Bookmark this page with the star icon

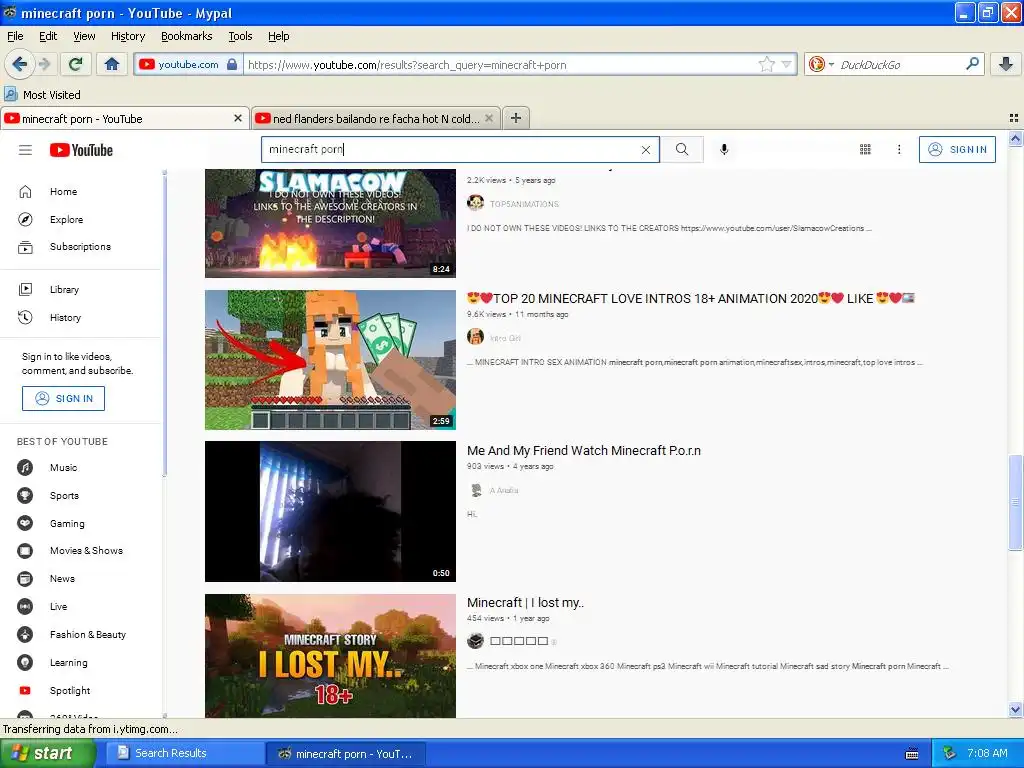tap(766, 64)
